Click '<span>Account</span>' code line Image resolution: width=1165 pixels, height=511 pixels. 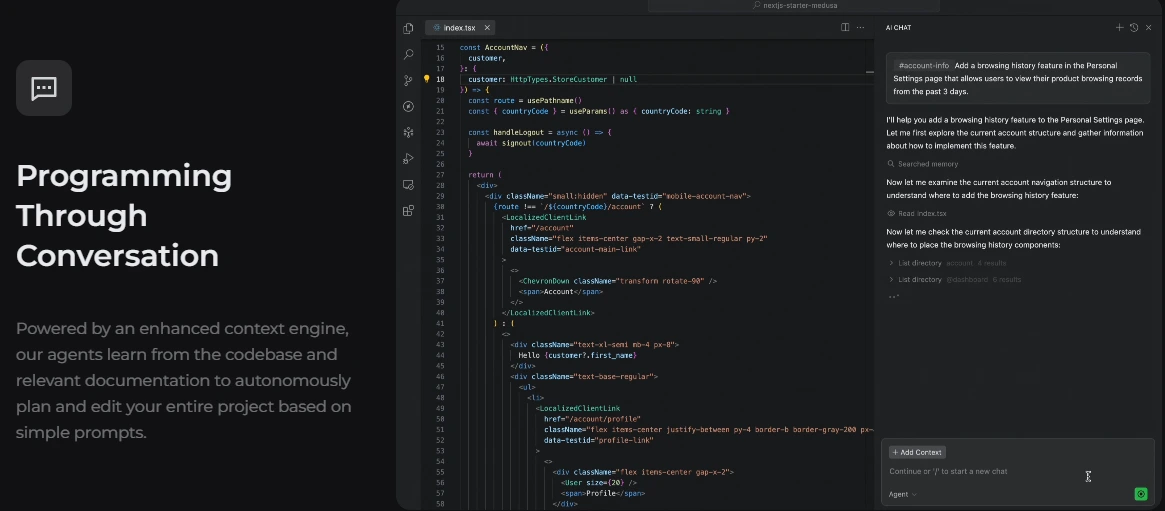[x=560, y=291]
